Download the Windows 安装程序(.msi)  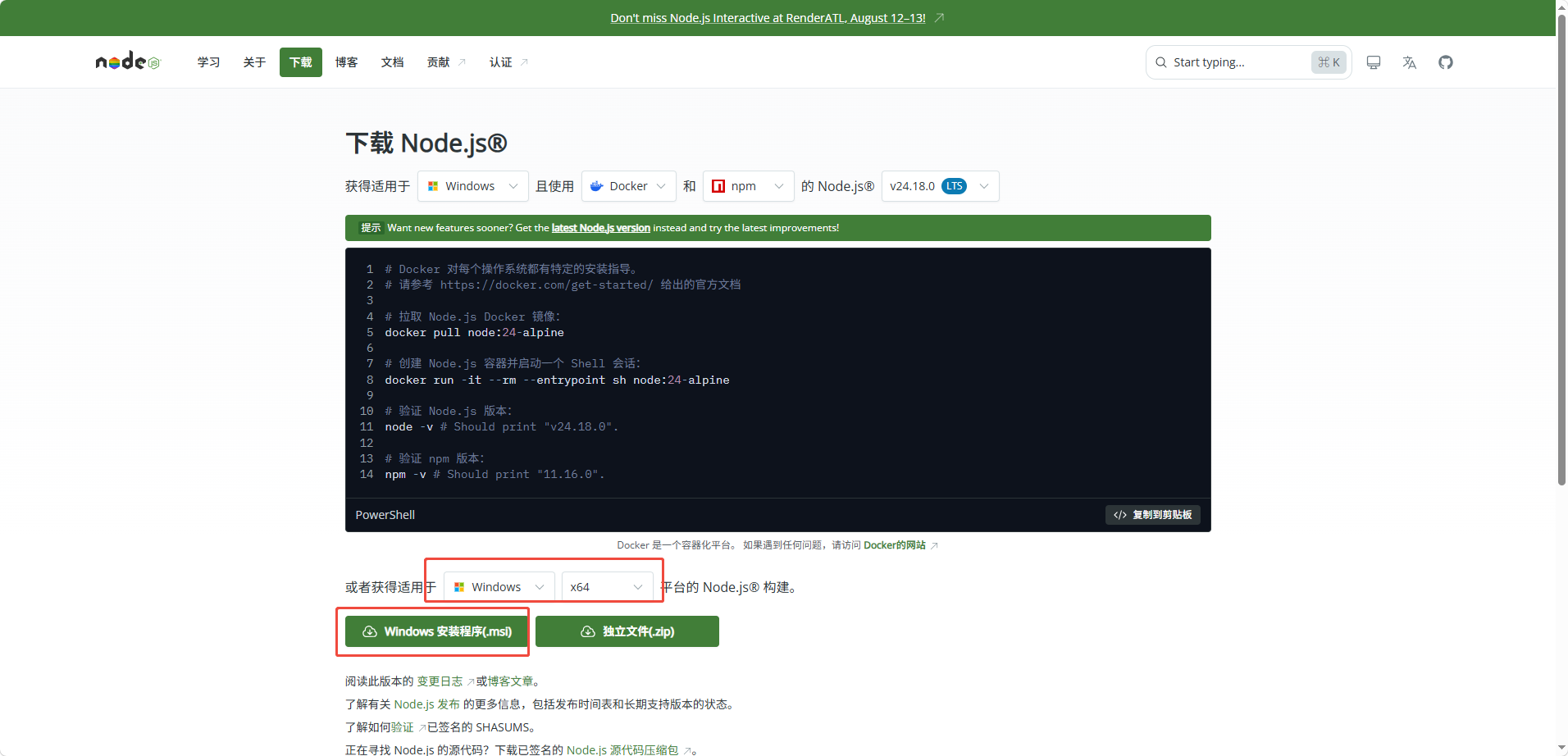pos(437,631)
